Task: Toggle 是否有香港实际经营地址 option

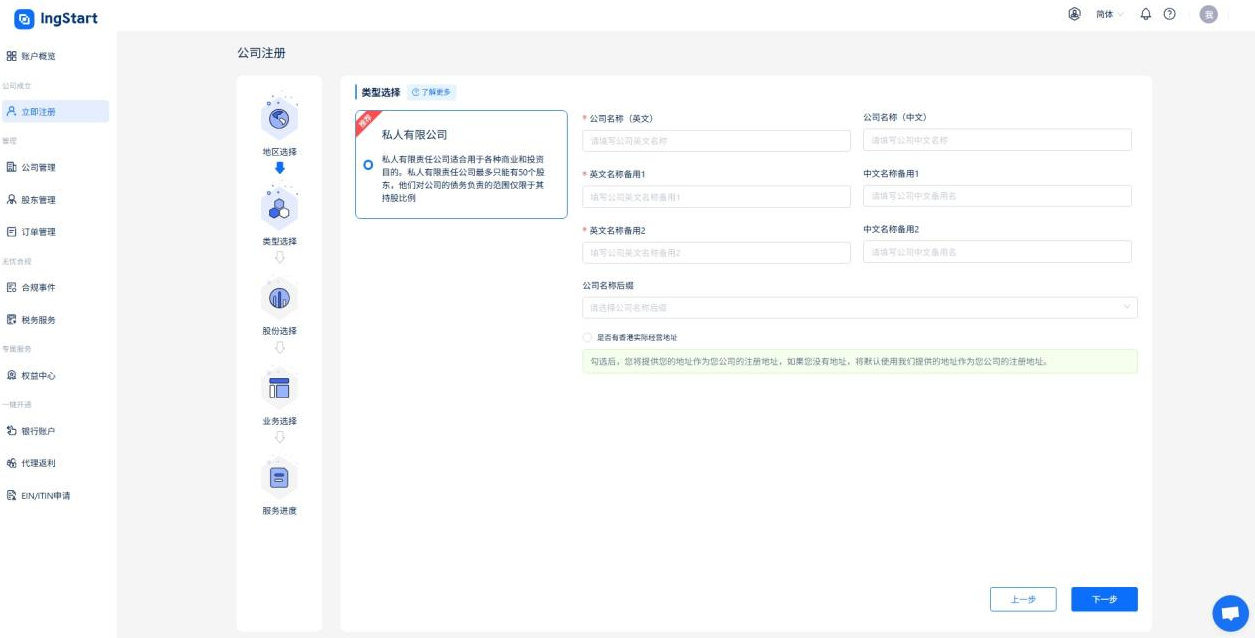Action: (588, 337)
